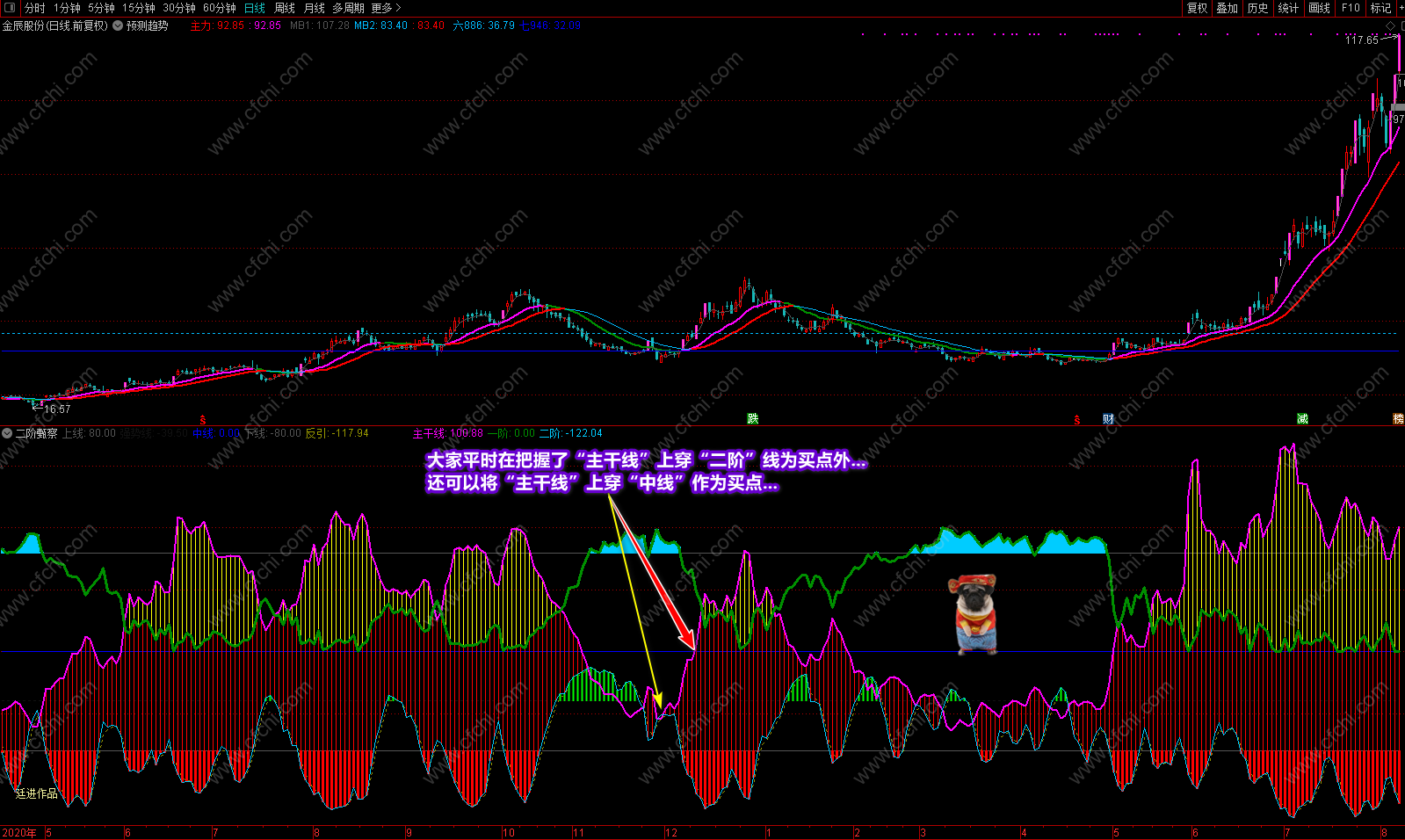The image size is (1405, 840).
Task: Open F10 company info
Action: 1351,8
